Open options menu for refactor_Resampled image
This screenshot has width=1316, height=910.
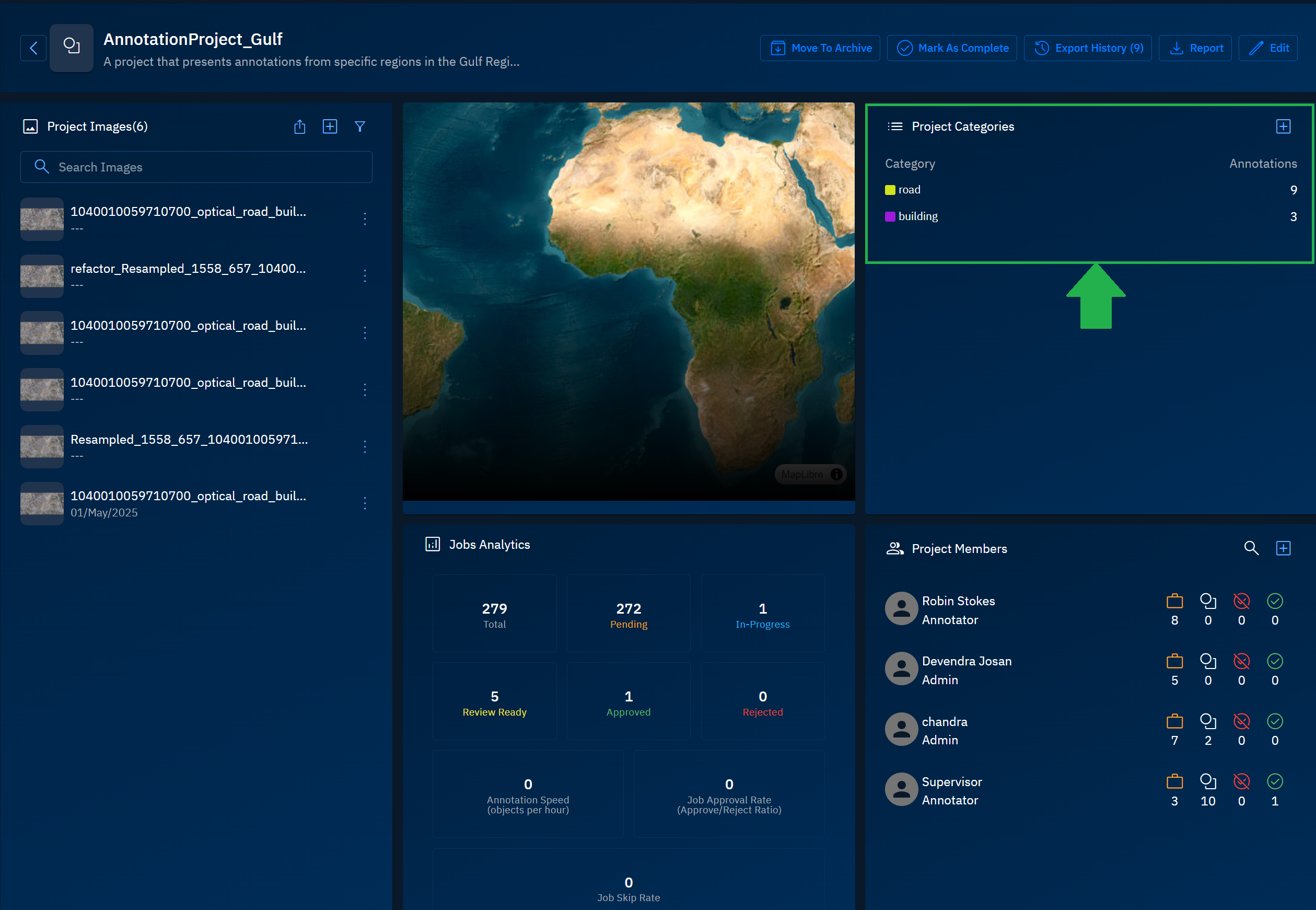[365, 276]
